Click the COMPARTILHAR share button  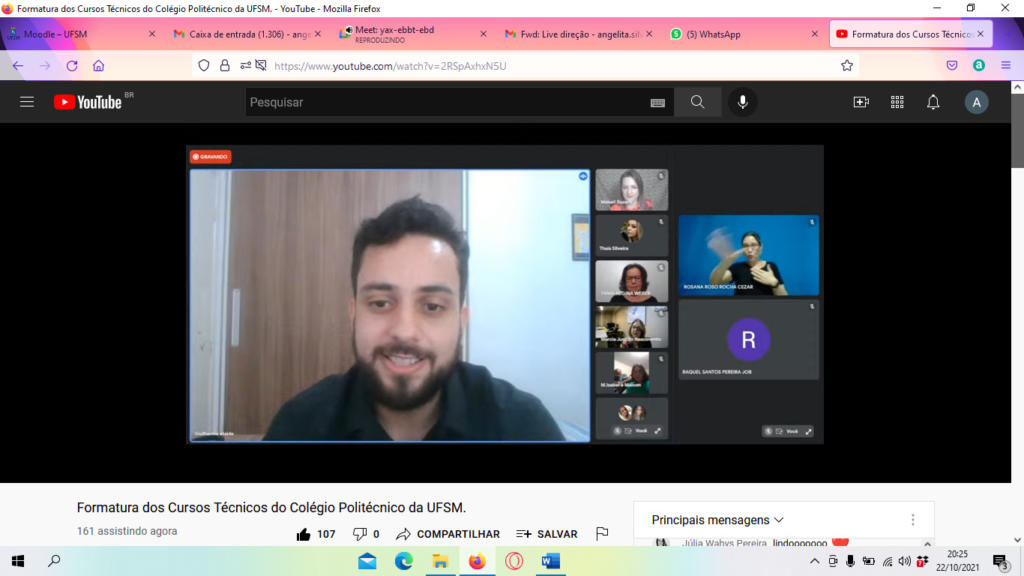tap(447, 534)
